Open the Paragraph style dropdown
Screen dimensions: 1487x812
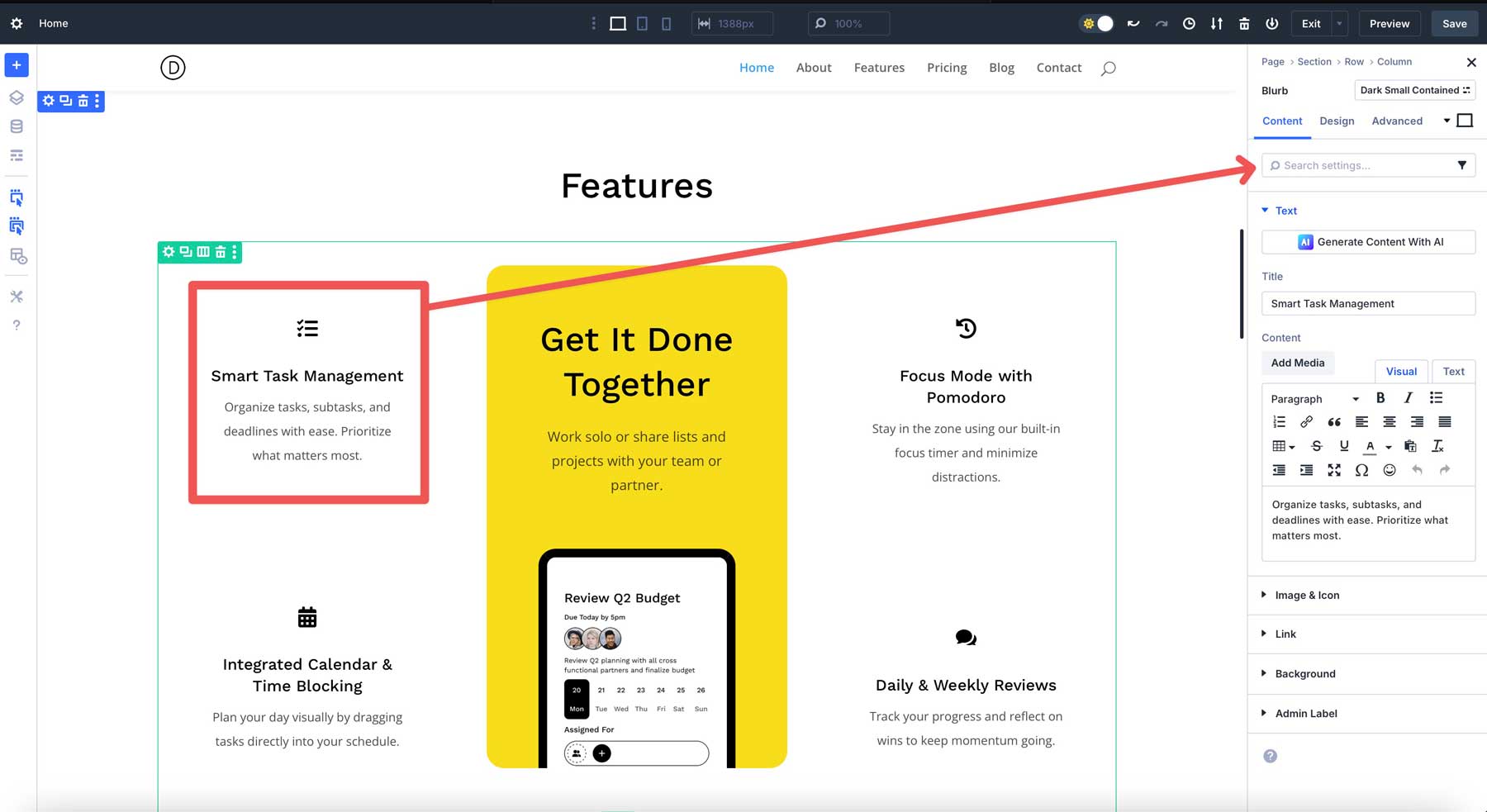click(1312, 398)
